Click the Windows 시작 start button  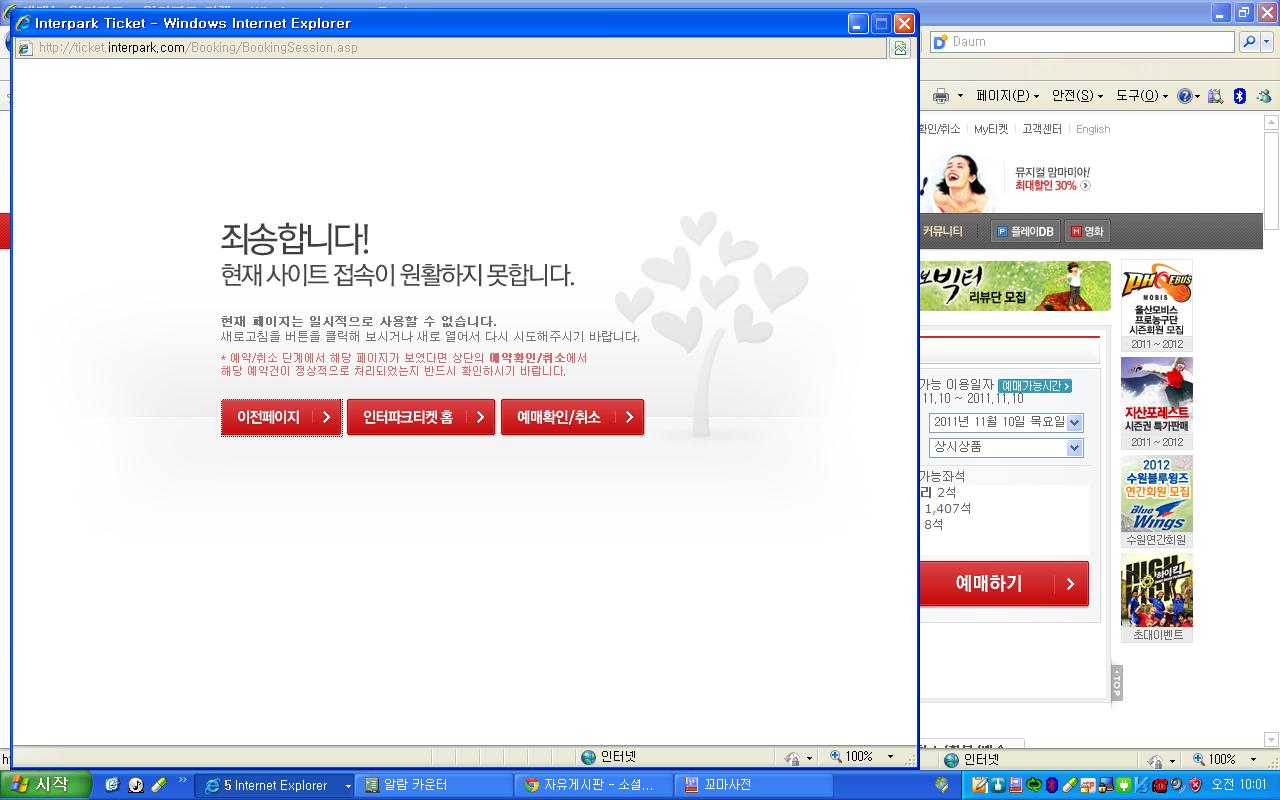click(42, 785)
